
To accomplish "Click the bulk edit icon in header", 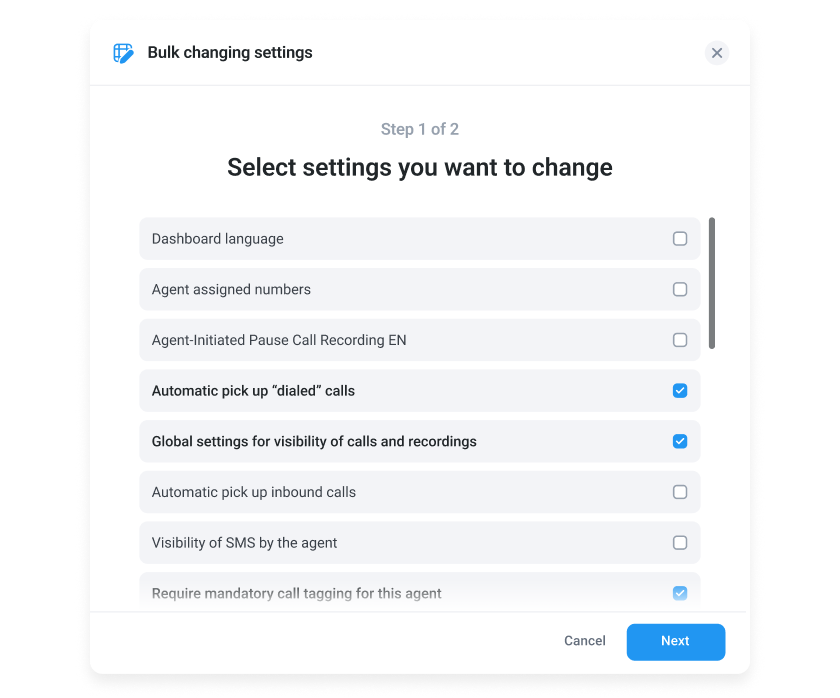I will pyautogui.click(x=123, y=53).
